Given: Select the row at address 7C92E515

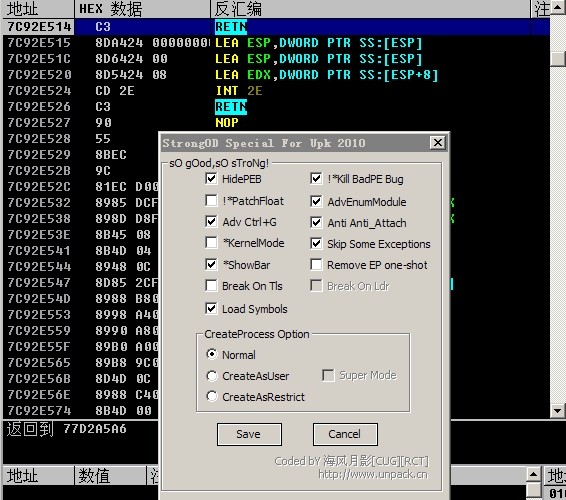Looking at the screenshot, I should point(276,43).
